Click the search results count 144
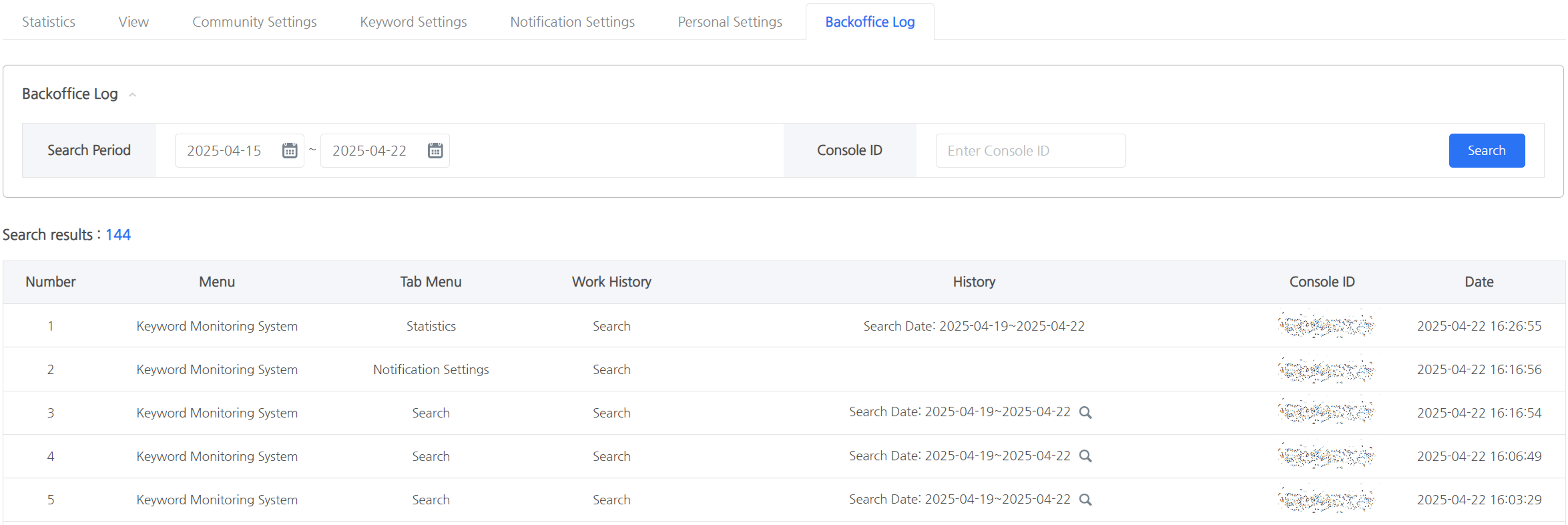The width and height of the screenshot is (1568, 525). point(118,234)
